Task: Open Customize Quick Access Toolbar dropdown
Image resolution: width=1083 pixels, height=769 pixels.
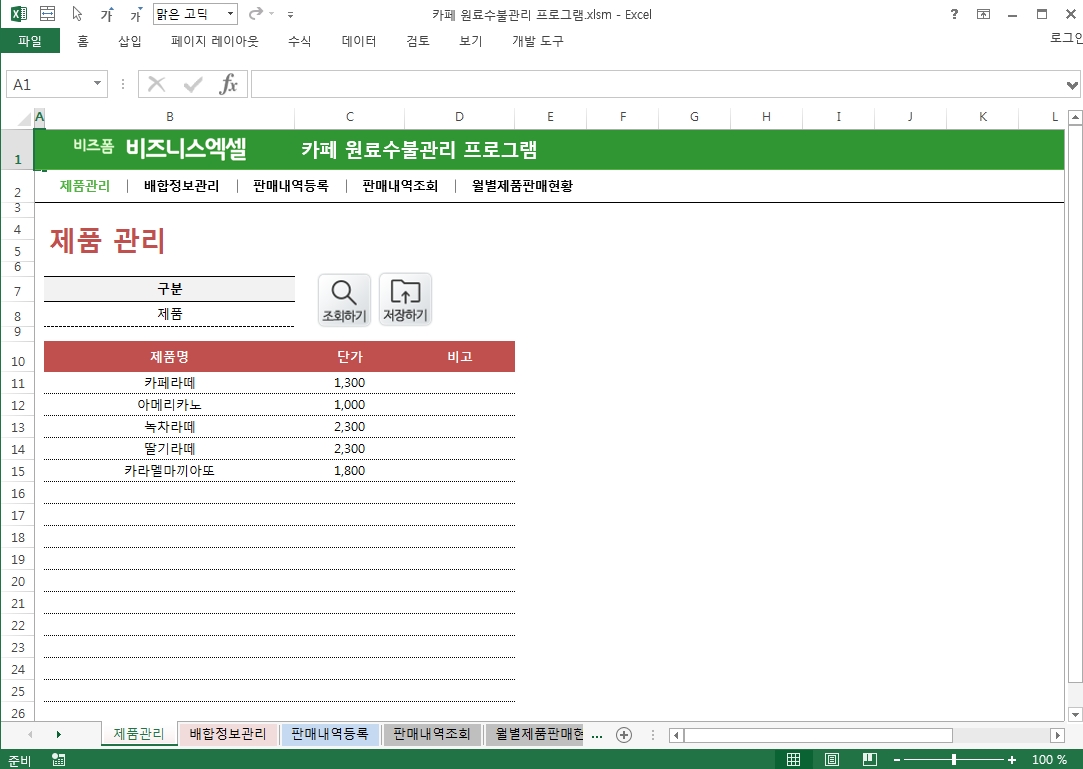Action: tap(290, 14)
